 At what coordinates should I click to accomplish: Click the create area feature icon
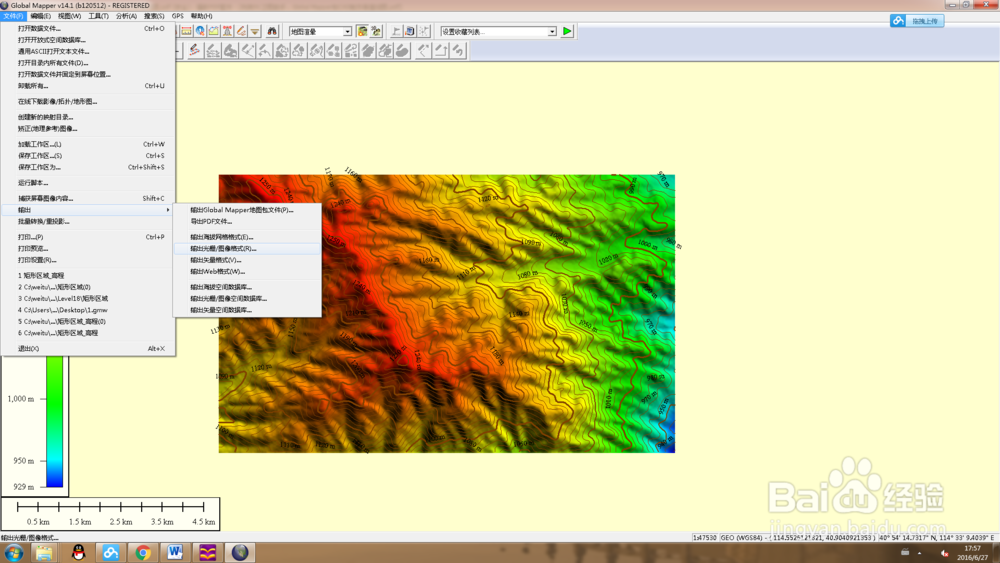(230, 50)
